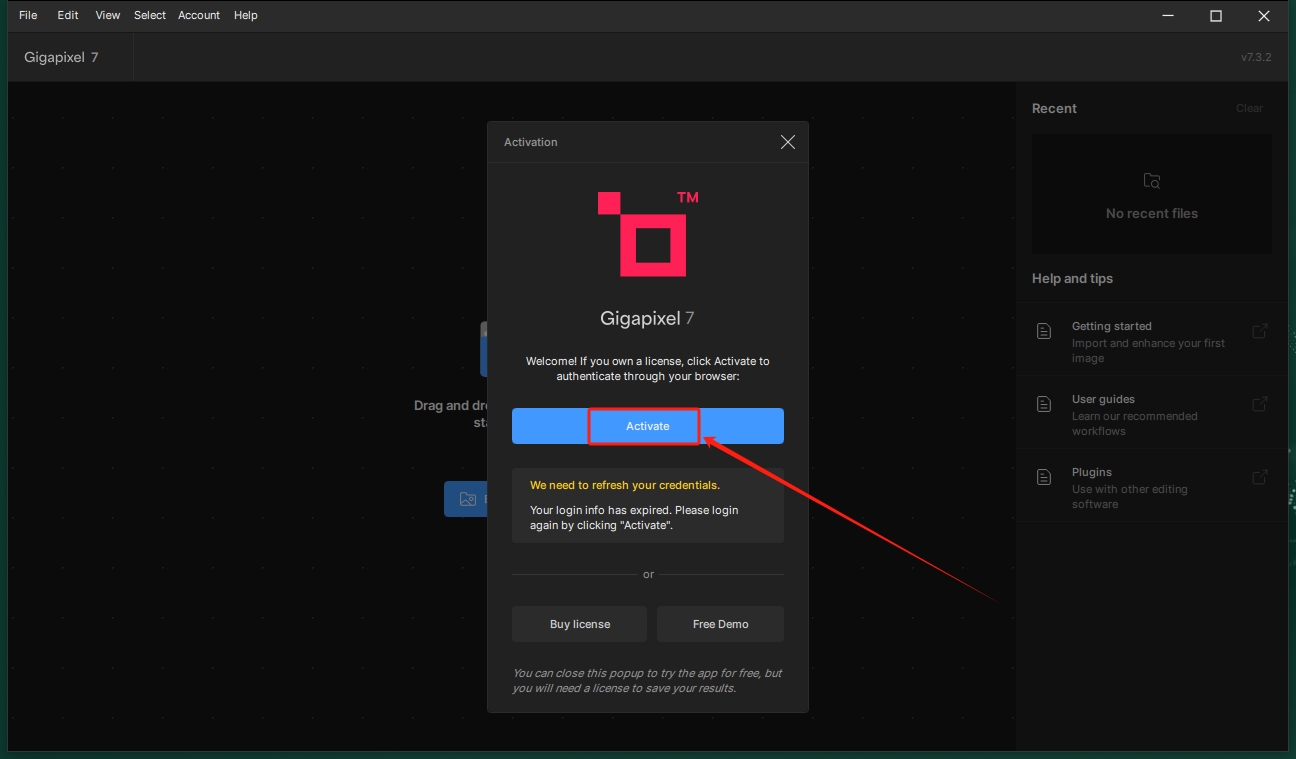Screen dimensions: 1296x759
Task: Click the 'Help and tips' heading
Action: click(1072, 278)
